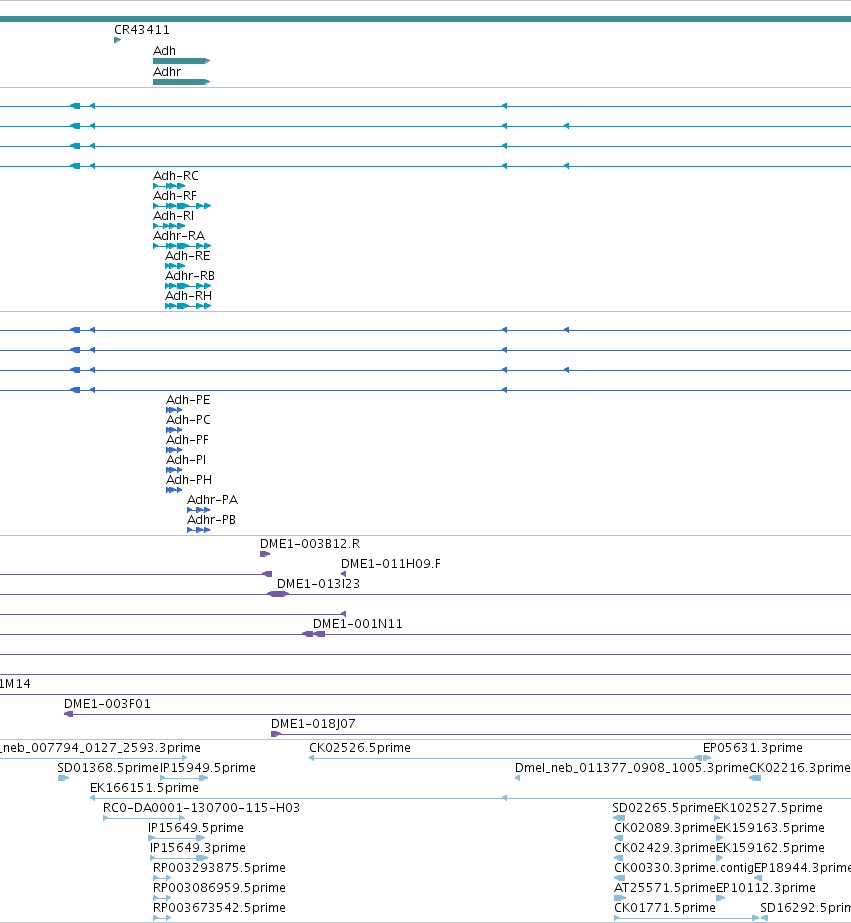Screen dimensions: 851x923
Task: Select the Adhr-RA transcript label
Action: click(x=179, y=235)
